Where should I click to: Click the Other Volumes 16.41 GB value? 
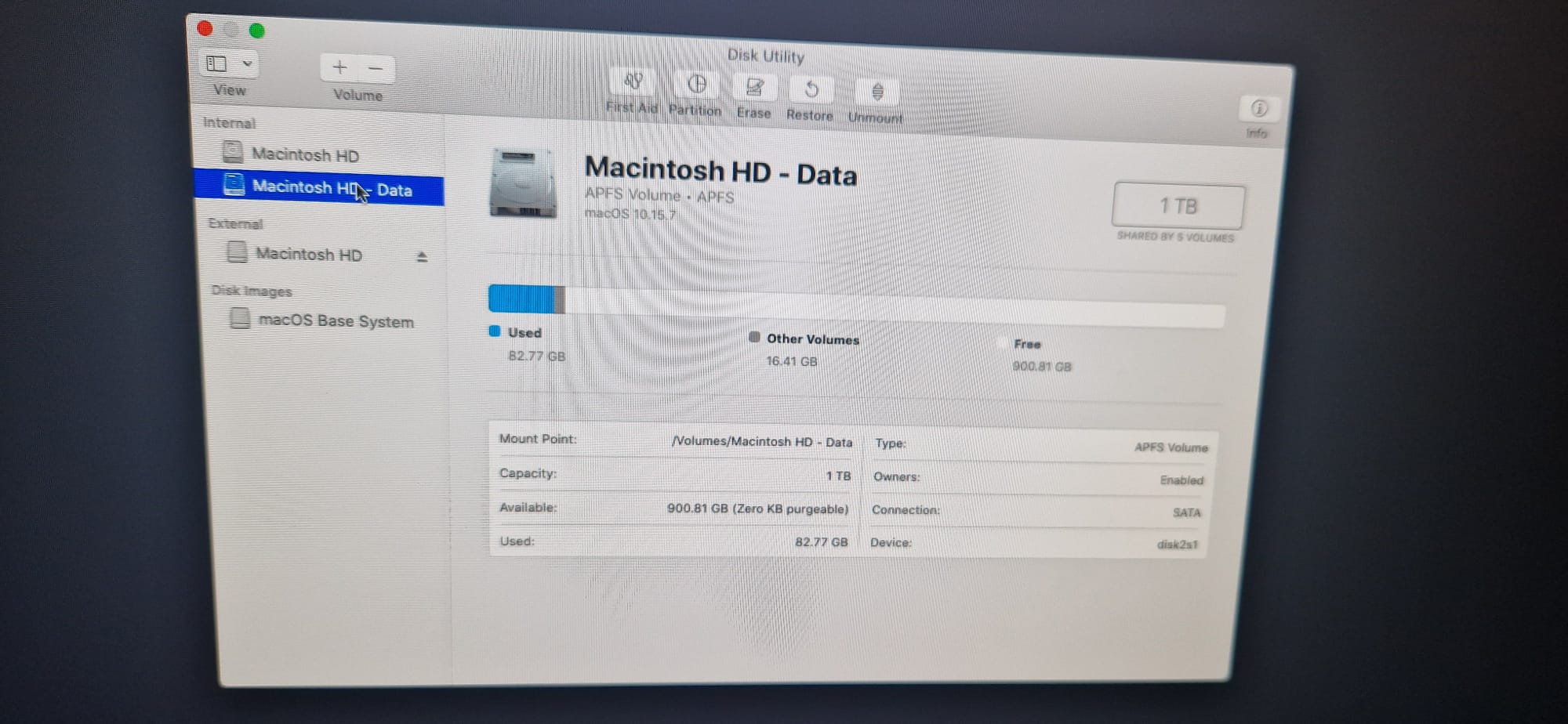(792, 361)
